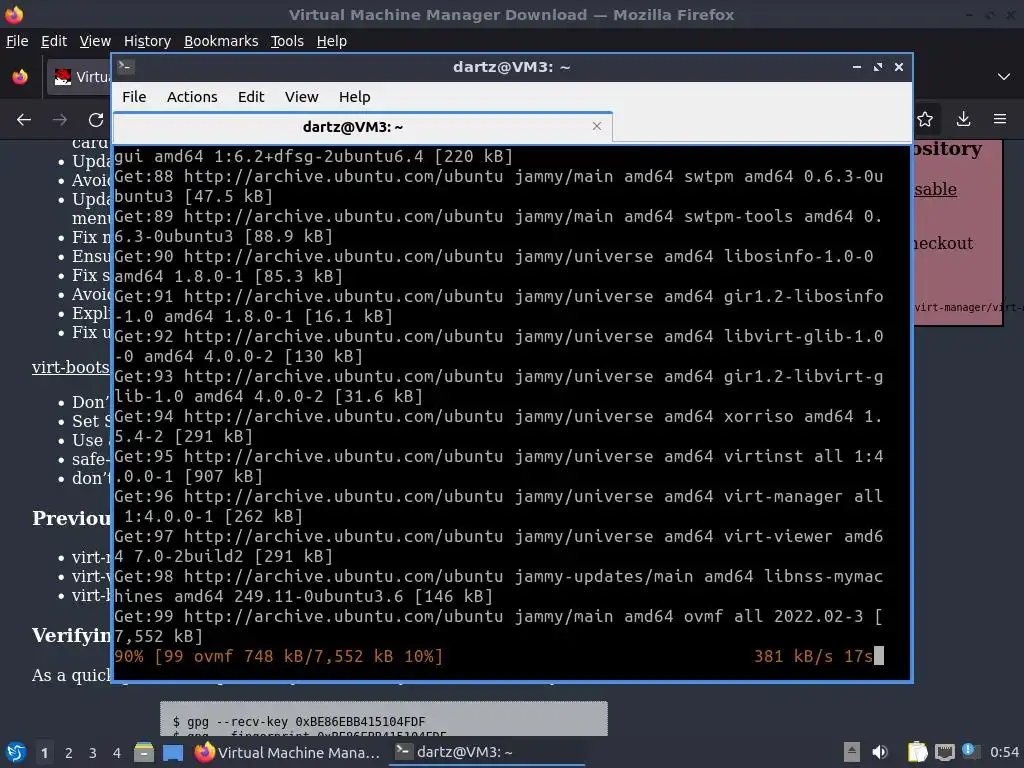
Task: Open terminal Help menu
Action: tap(354, 97)
